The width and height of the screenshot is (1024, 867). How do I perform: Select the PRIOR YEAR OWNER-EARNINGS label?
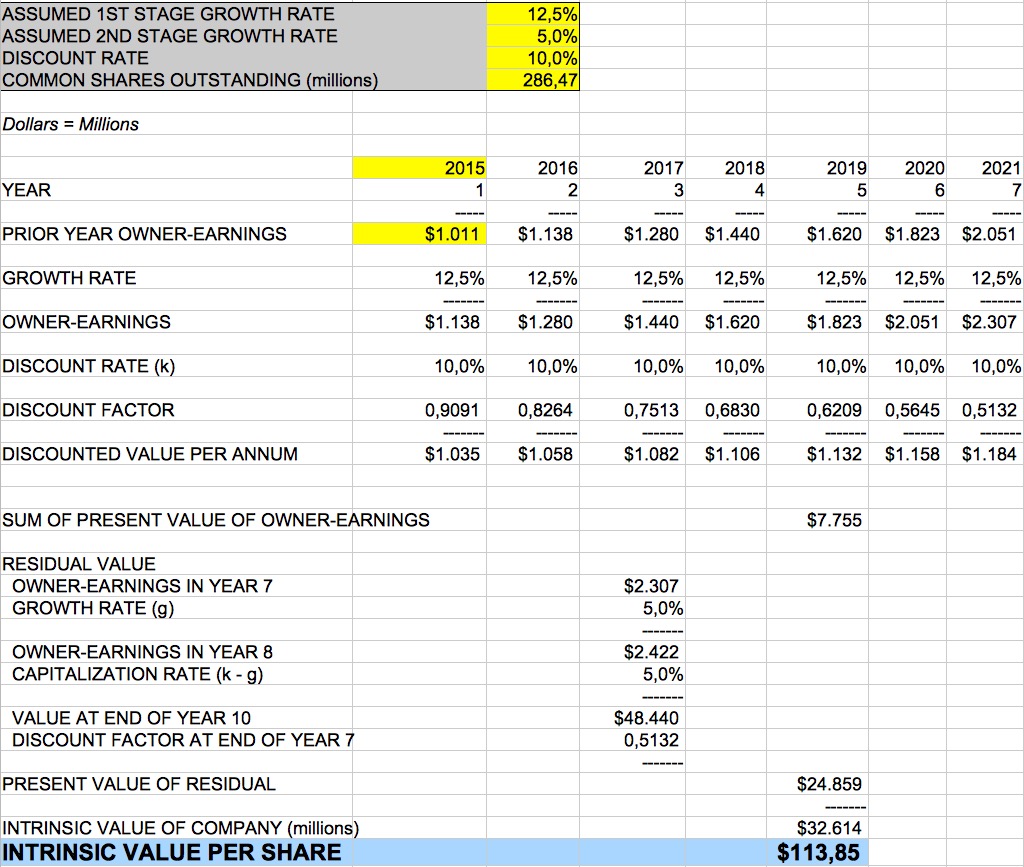[144, 234]
